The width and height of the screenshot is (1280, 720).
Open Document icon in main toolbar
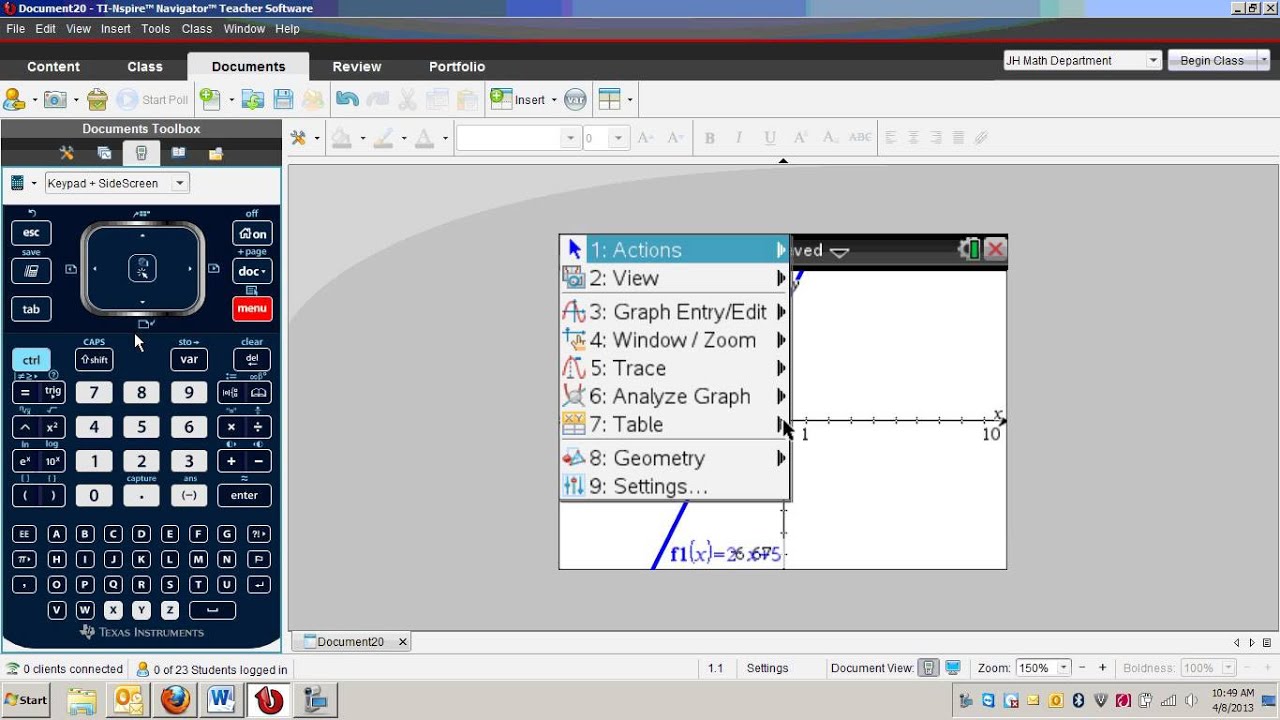point(253,99)
